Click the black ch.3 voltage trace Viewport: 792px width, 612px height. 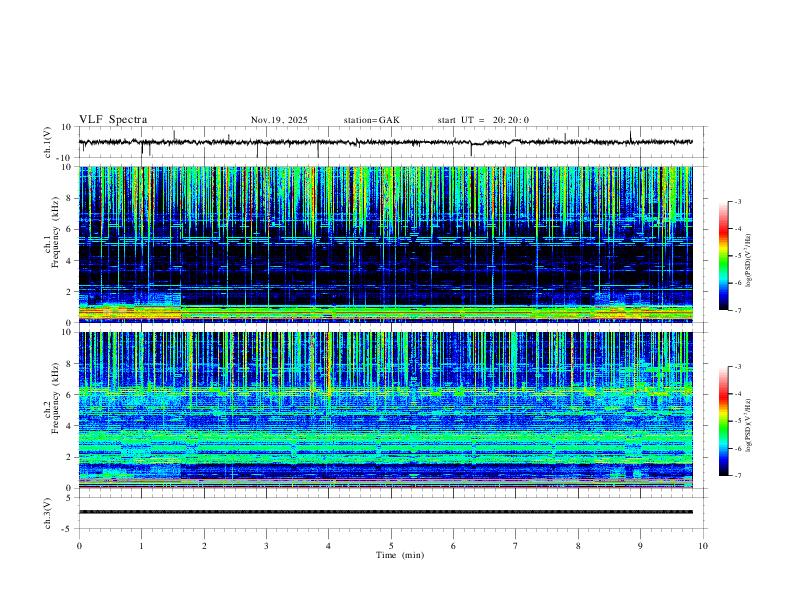[385, 512]
